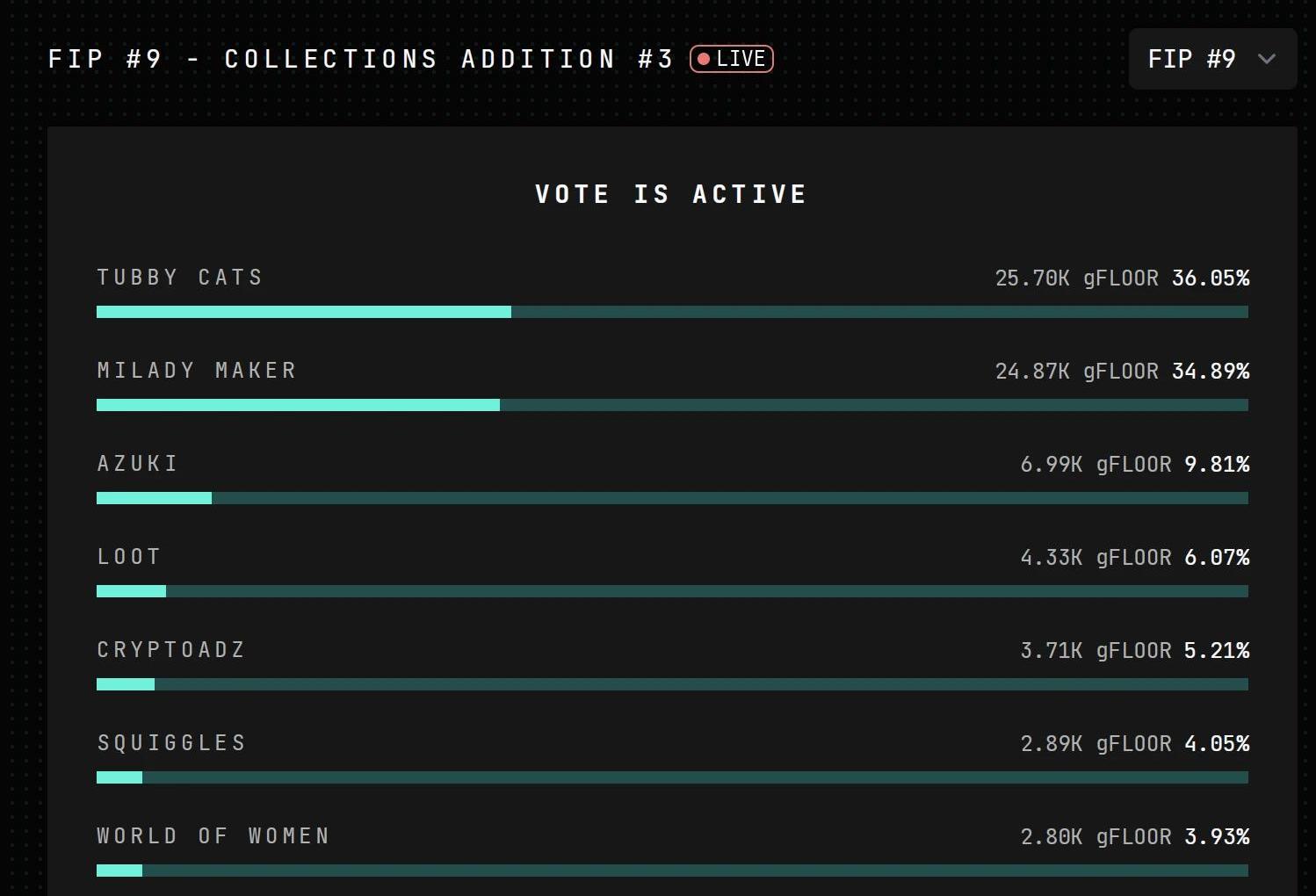Click the chevron arrow beside FIP #9
1316x896 pixels.
[x=1266, y=59]
